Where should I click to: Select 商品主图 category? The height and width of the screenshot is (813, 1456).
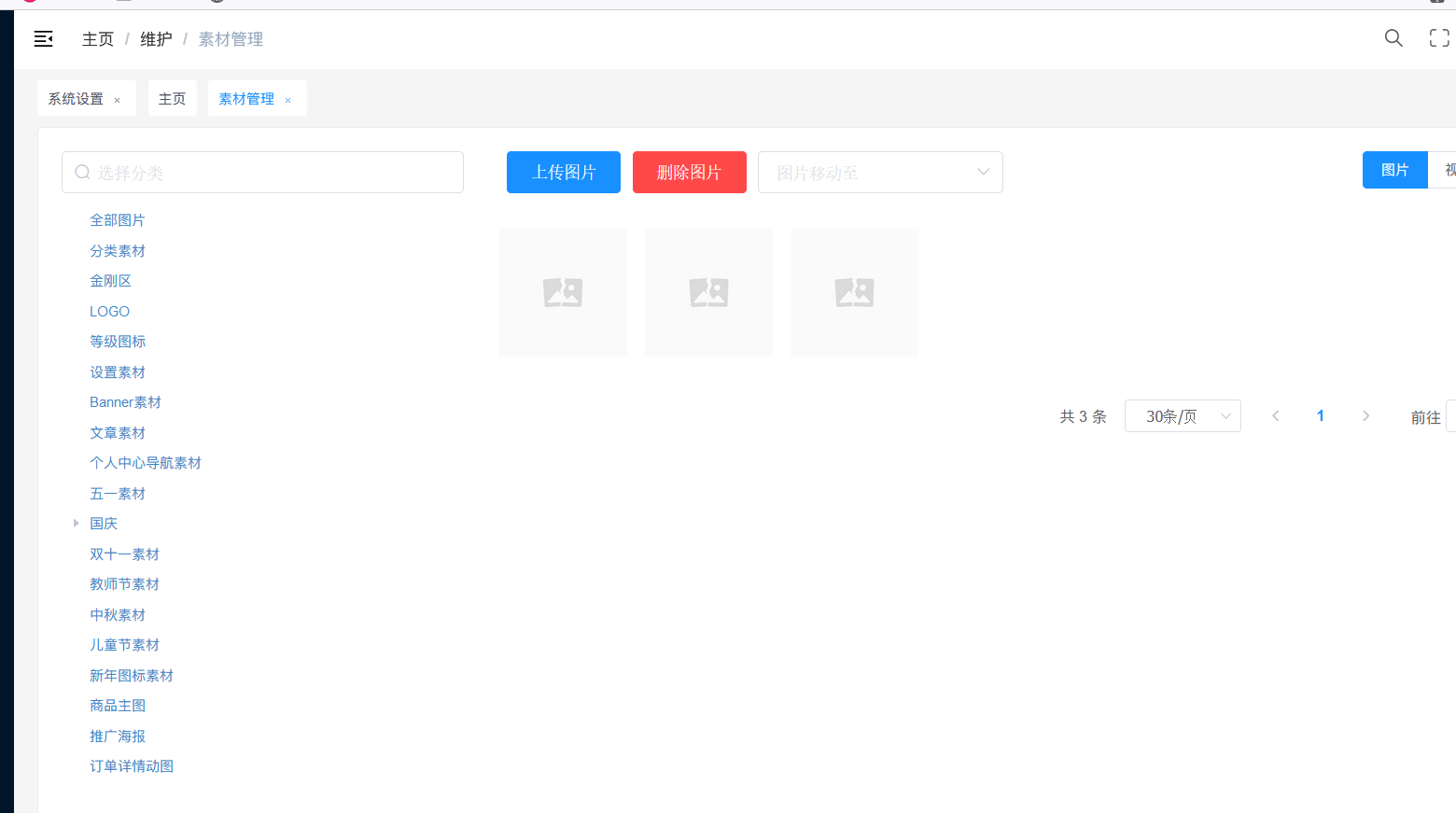pos(118,706)
